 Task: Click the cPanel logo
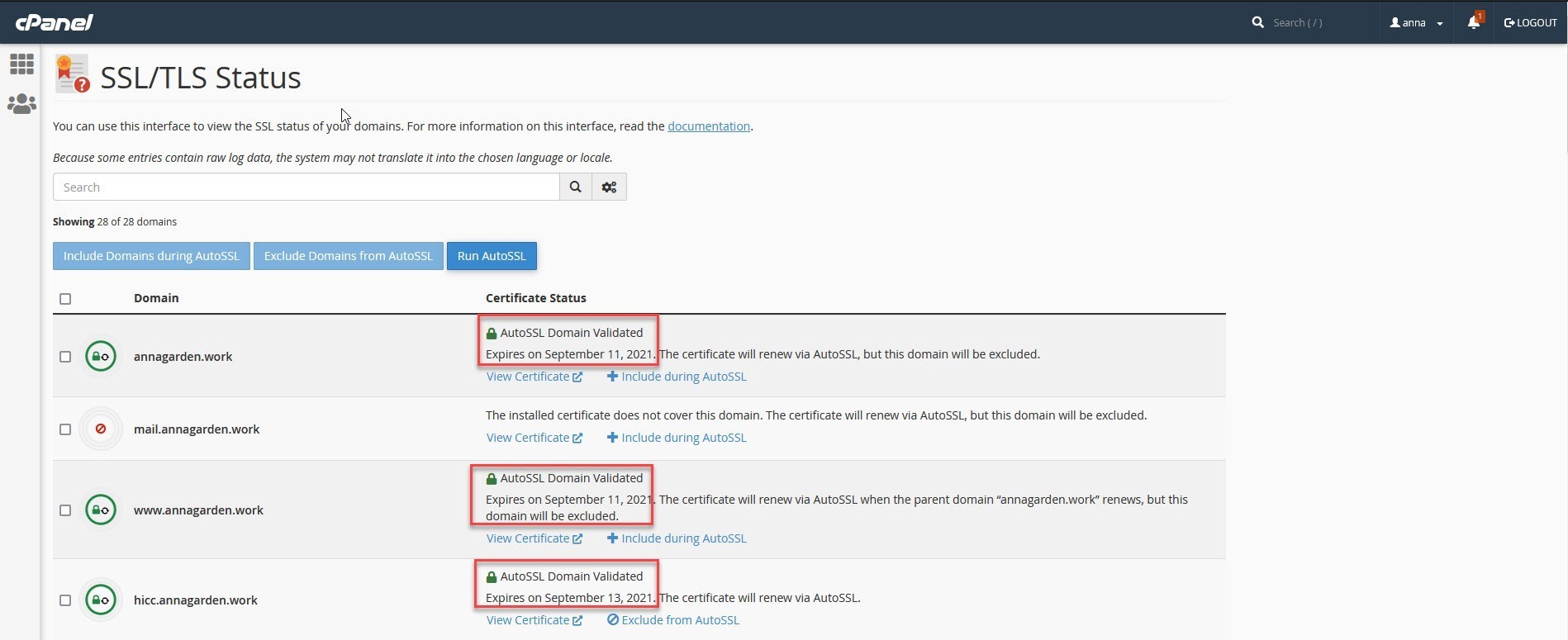click(x=55, y=22)
